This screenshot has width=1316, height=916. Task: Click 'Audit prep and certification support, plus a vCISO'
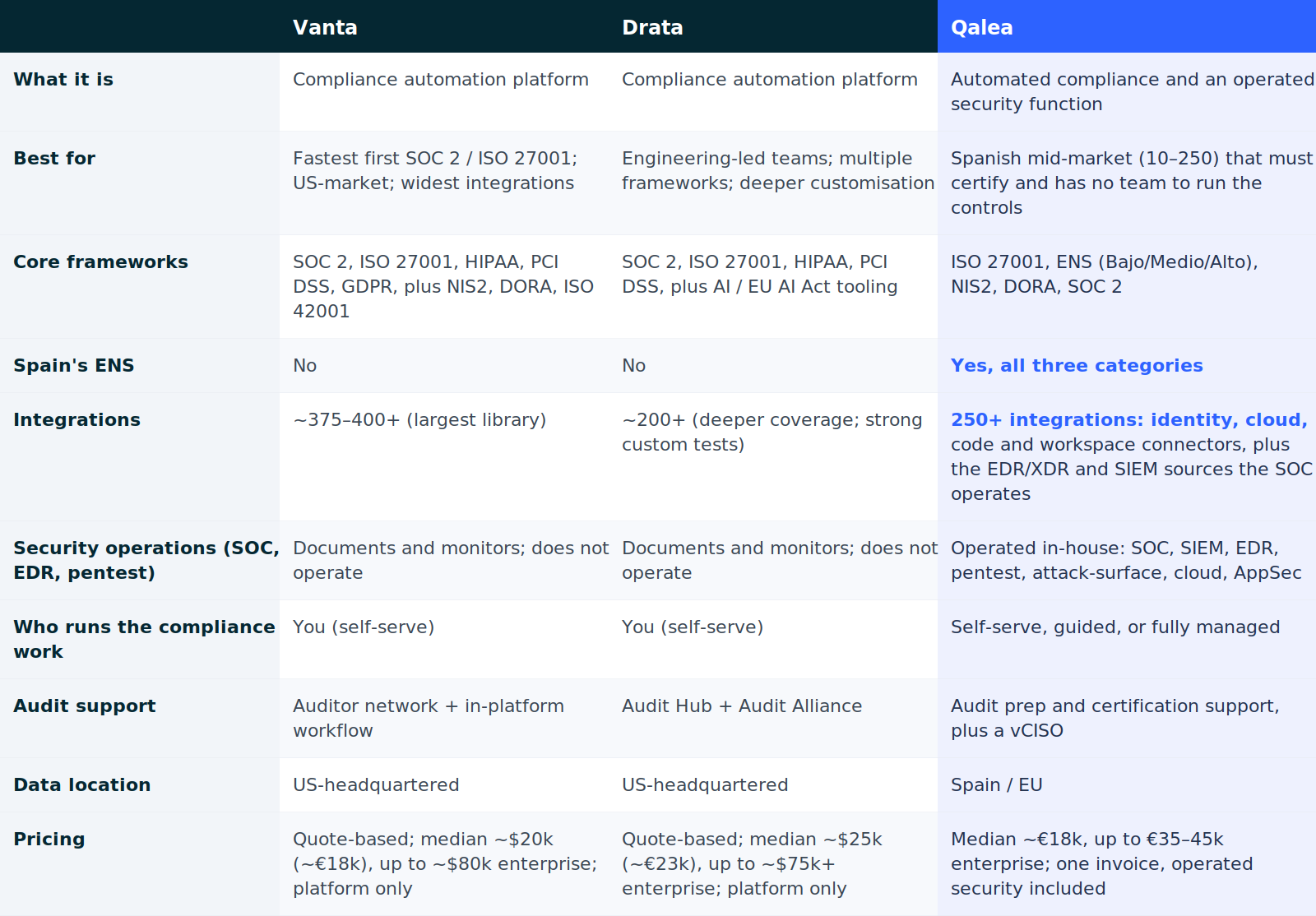[1115, 718]
